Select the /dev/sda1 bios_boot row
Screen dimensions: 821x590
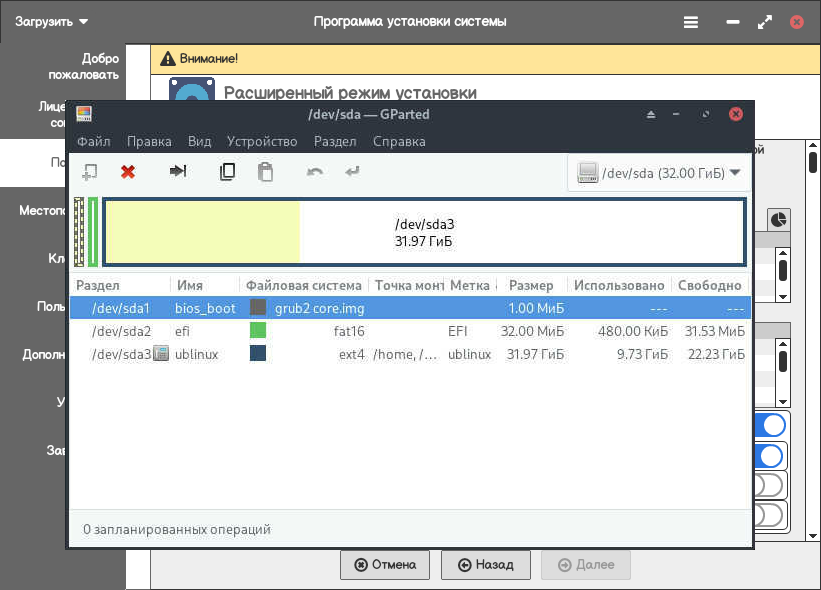tap(410, 308)
